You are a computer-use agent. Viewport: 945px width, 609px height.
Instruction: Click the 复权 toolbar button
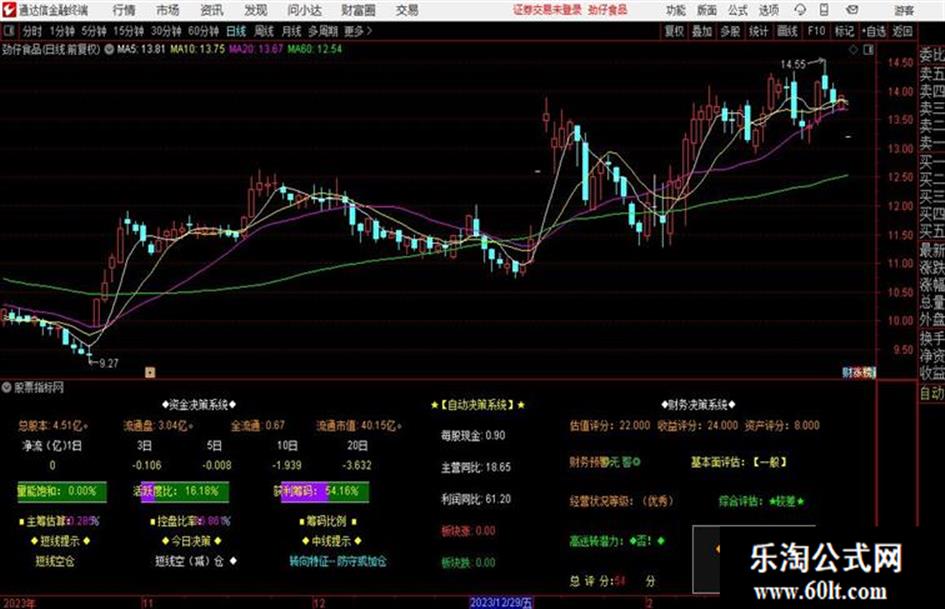[x=674, y=31]
